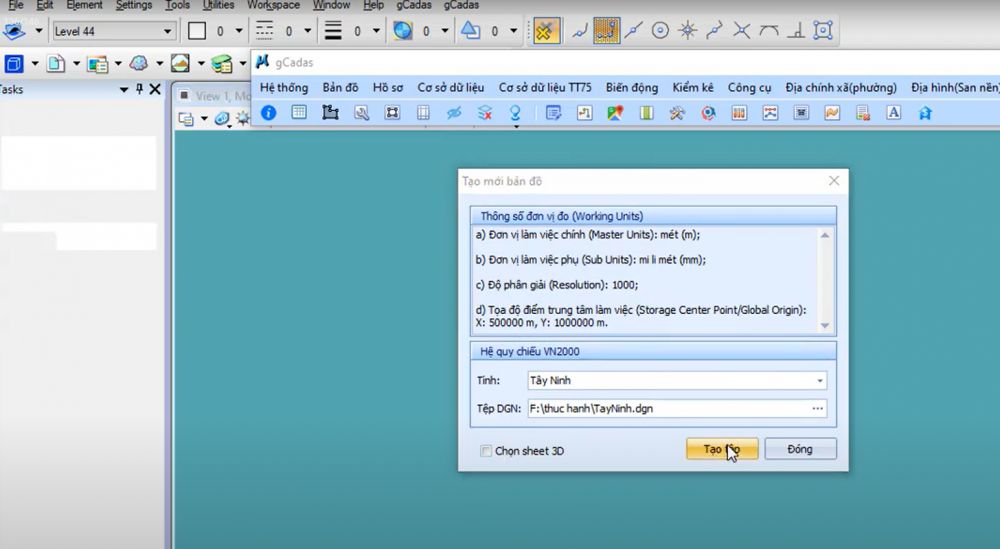The height and width of the screenshot is (549, 1000).
Task: Click the letter A text icon
Action: (x=893, y=113)
